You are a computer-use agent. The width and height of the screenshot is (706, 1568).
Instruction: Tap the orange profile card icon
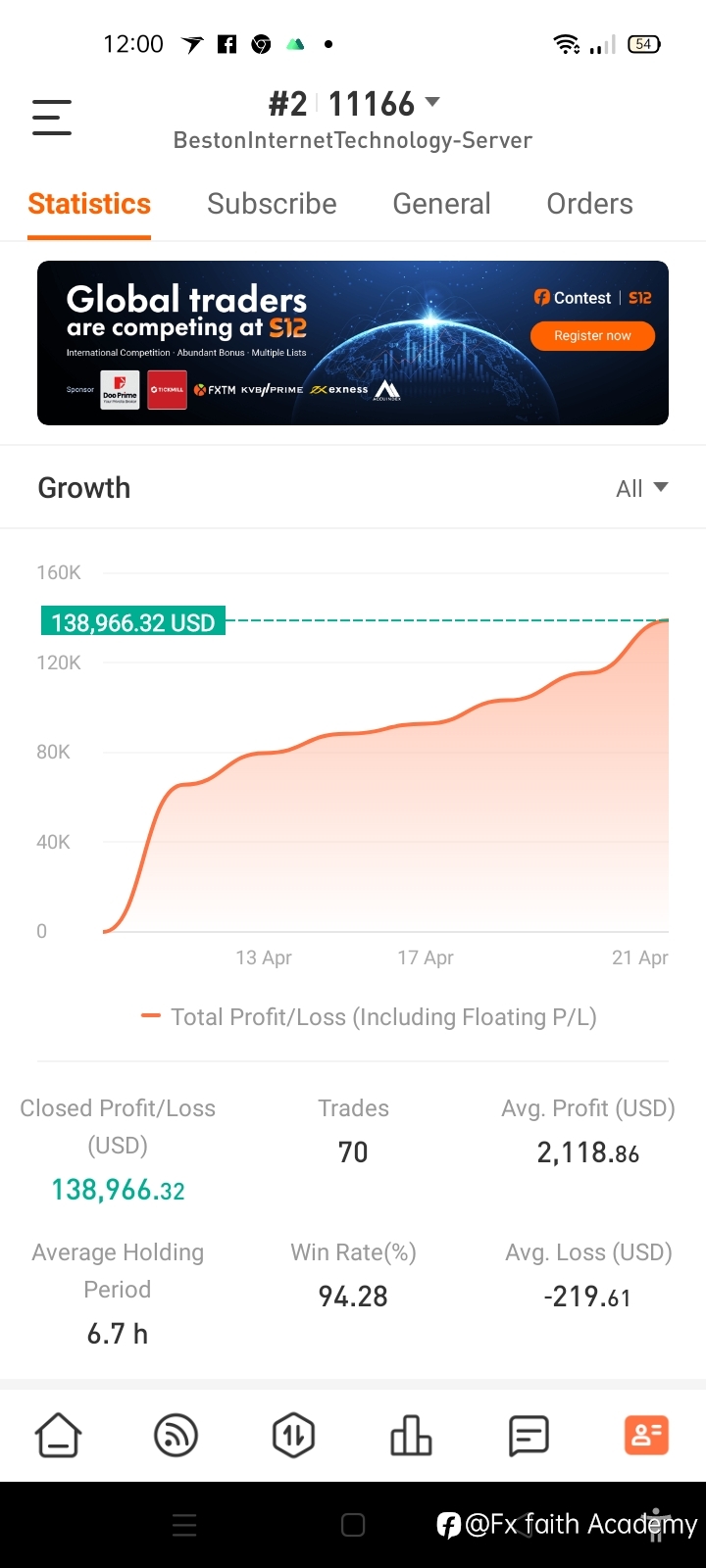coord(646,1436)
